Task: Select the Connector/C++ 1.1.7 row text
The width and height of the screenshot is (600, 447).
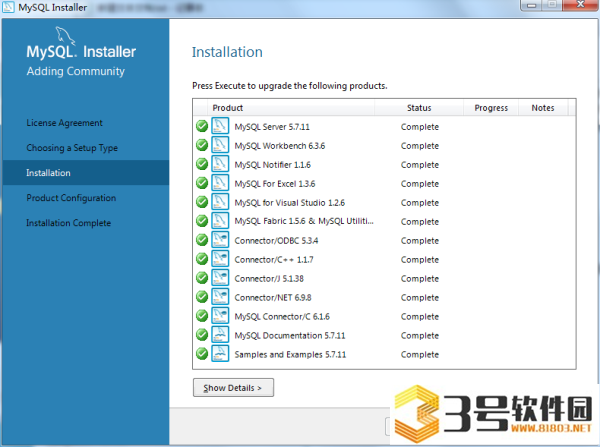Action: (x=274, y=260)
